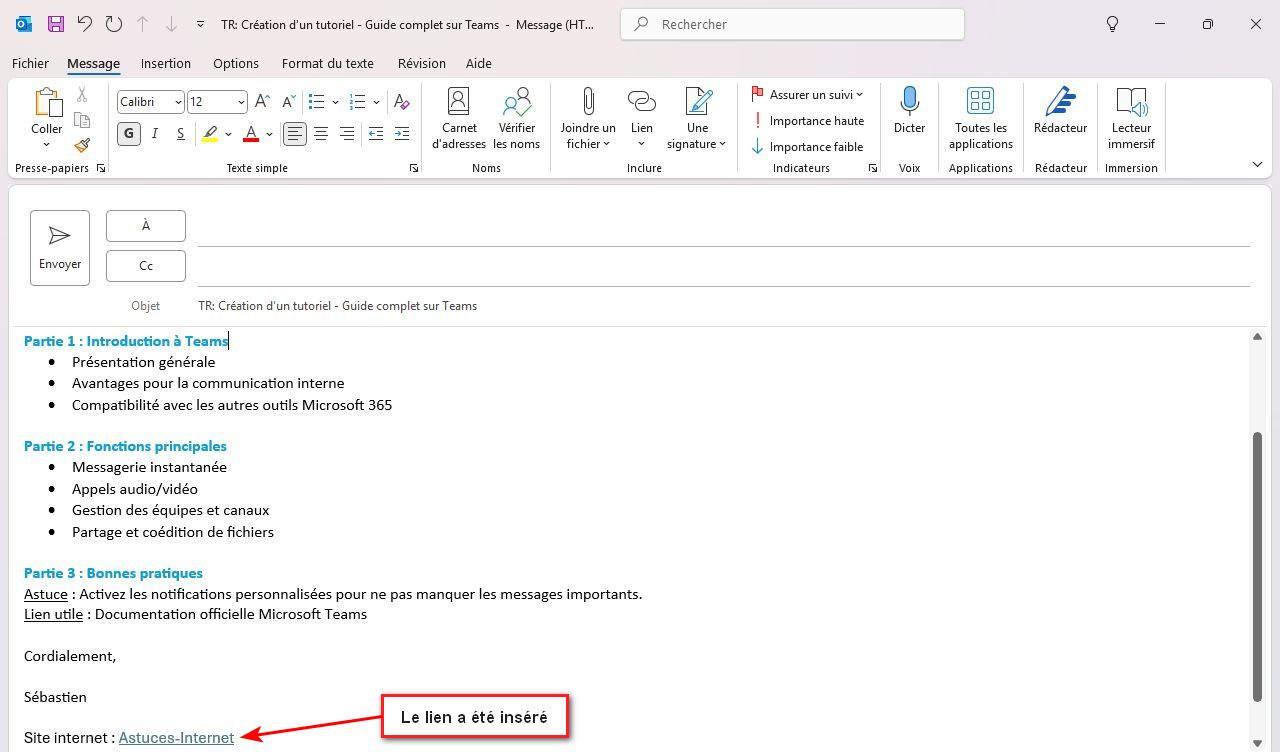Image resolution: width=1280 pixels, height=752 pixels.
Task: Clear all formatting with the eraser A icon
Action: (x=401, y=101)
